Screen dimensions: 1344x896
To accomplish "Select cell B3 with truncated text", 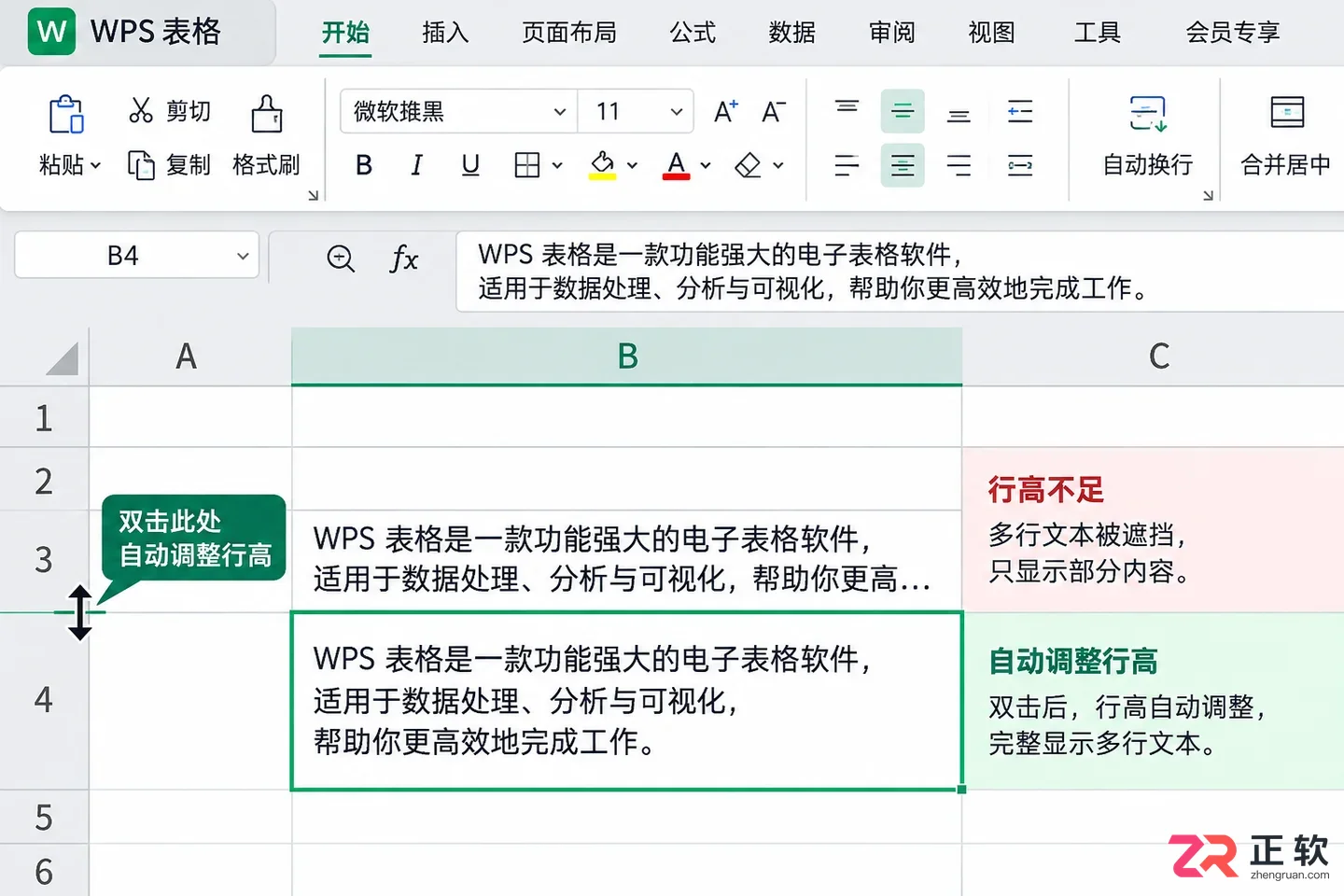I will 626,561.
